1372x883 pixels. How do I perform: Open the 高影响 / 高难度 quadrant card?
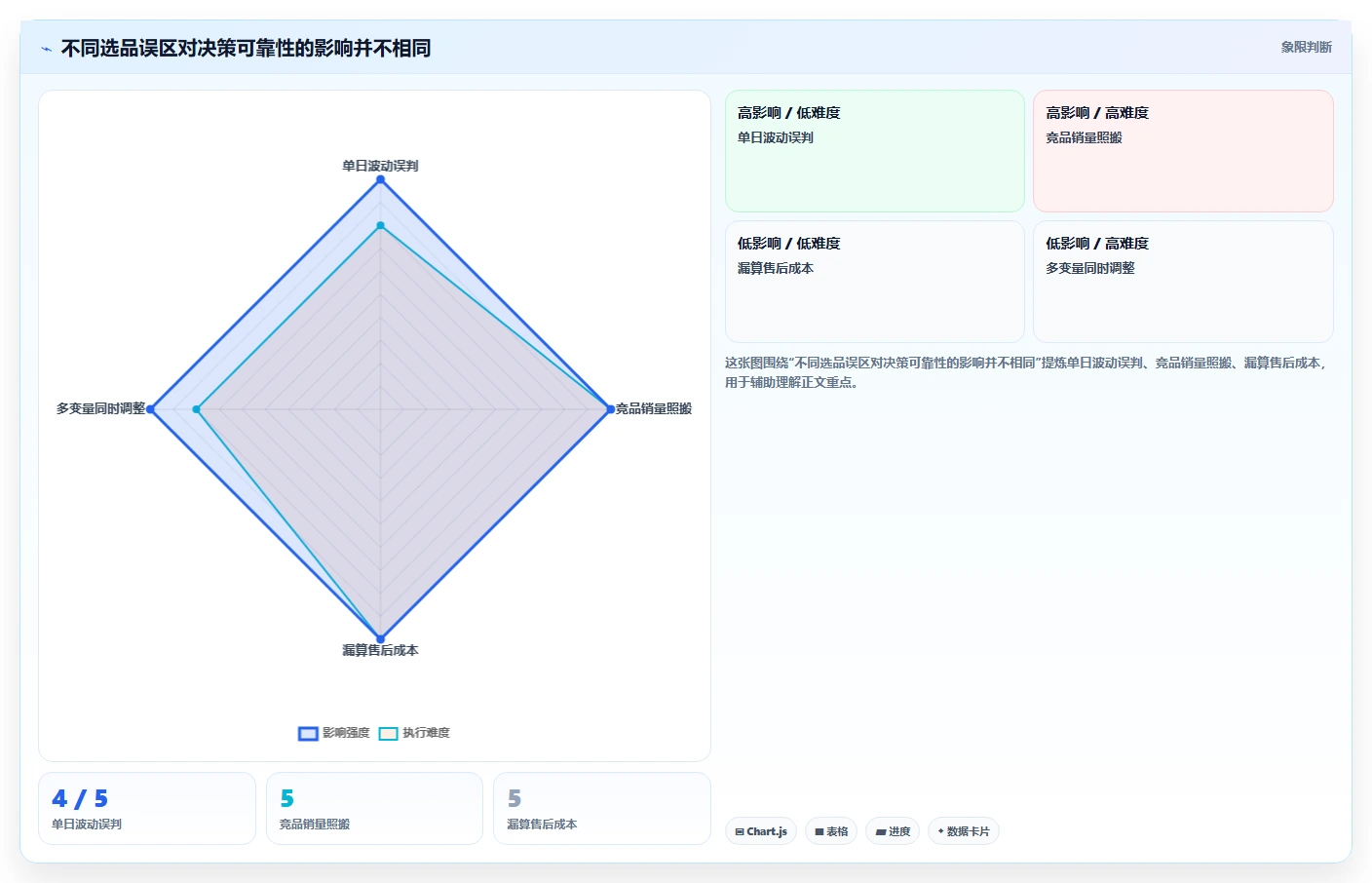1183,151
